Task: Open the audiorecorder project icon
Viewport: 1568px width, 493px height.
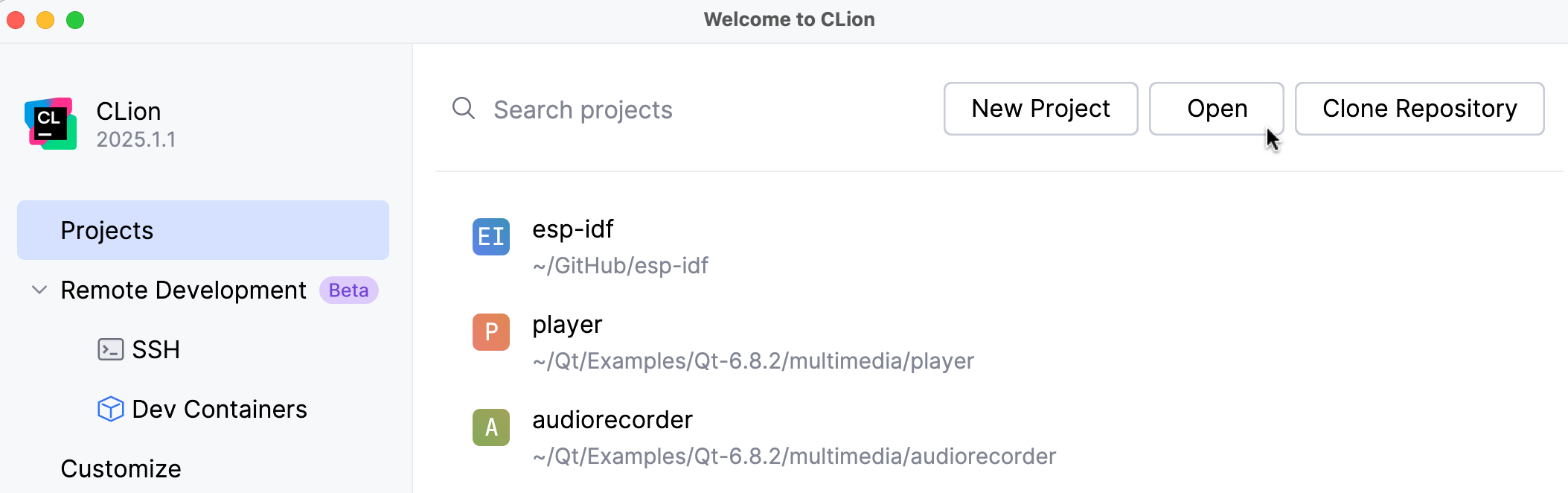Action: point(490,427)
